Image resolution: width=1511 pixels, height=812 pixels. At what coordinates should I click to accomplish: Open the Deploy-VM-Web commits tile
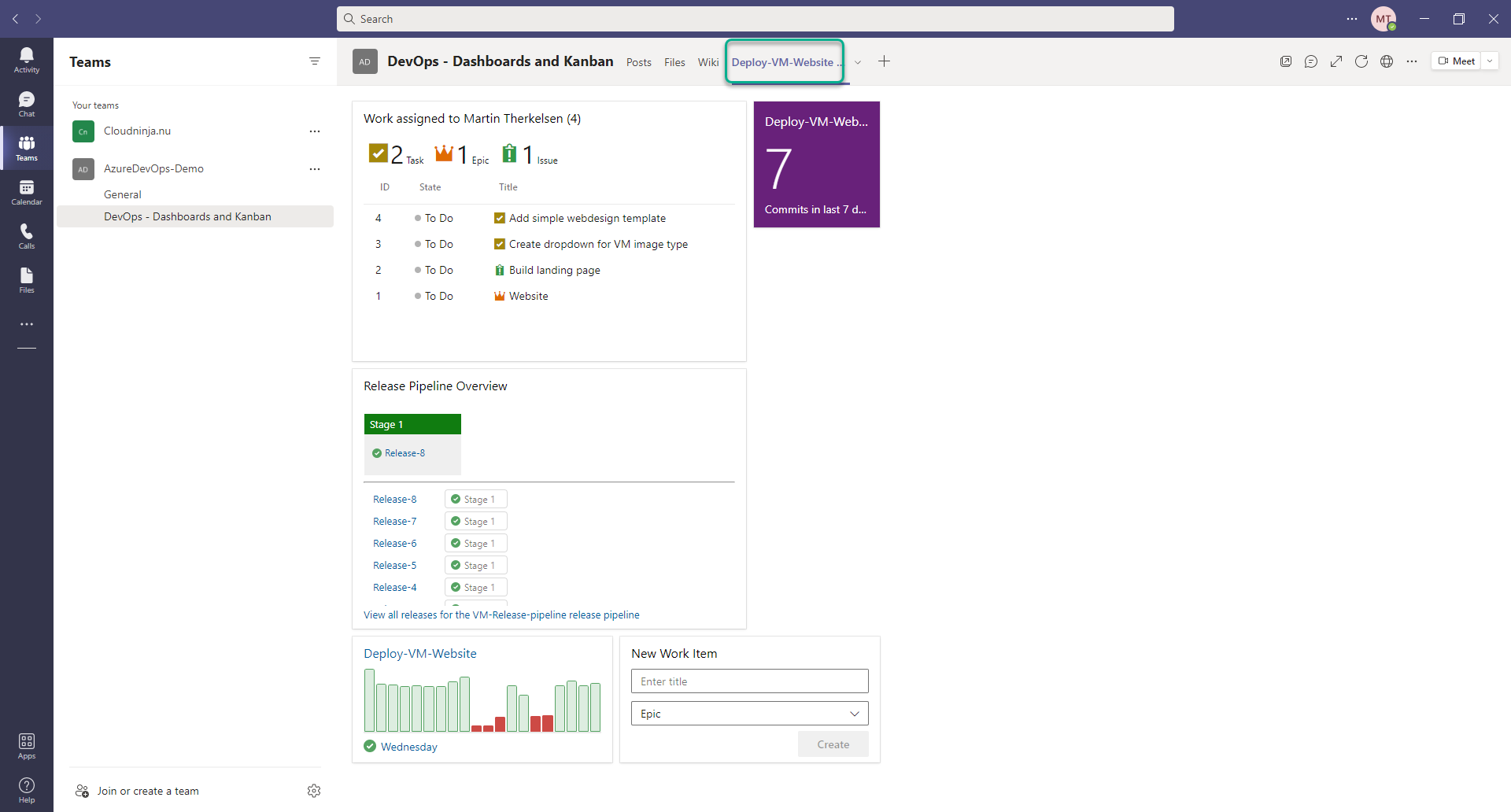coord(817,164)
